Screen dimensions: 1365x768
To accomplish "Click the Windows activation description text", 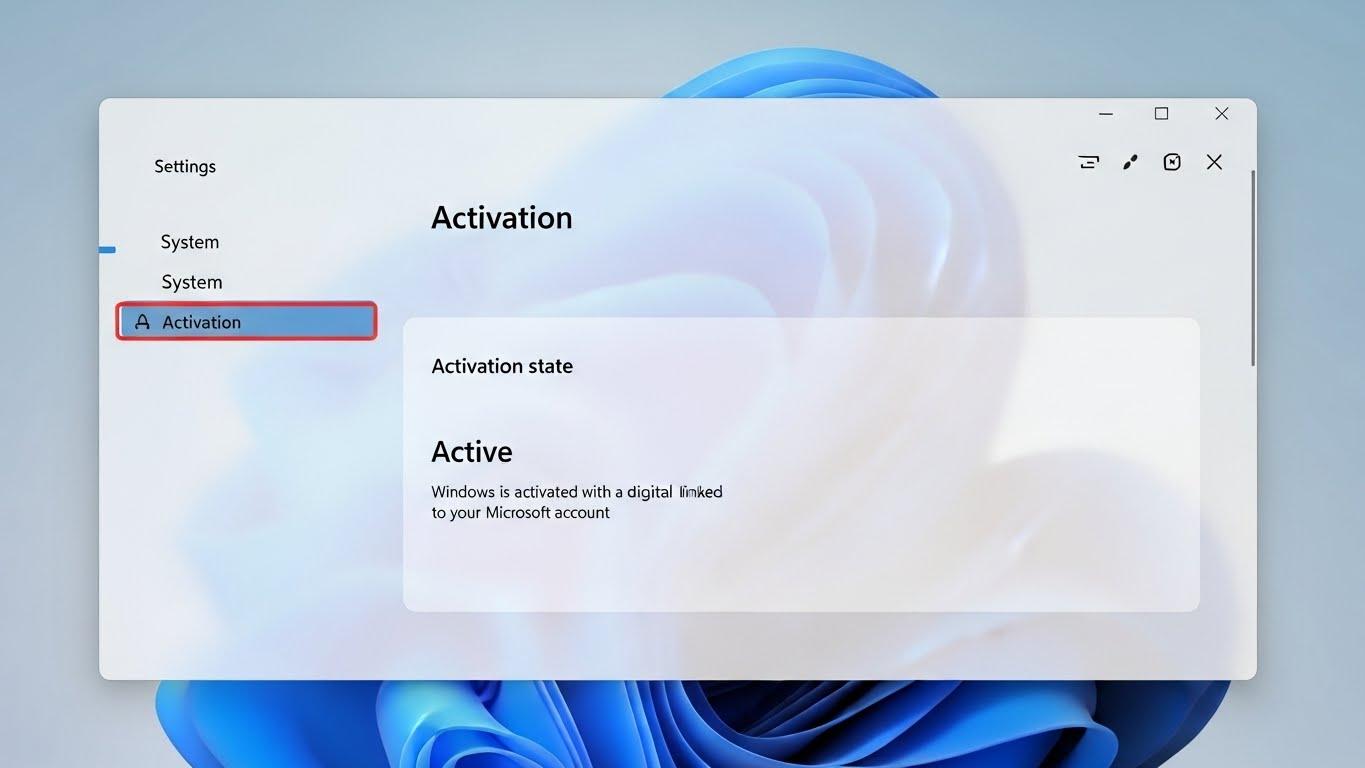I will 576,501.
